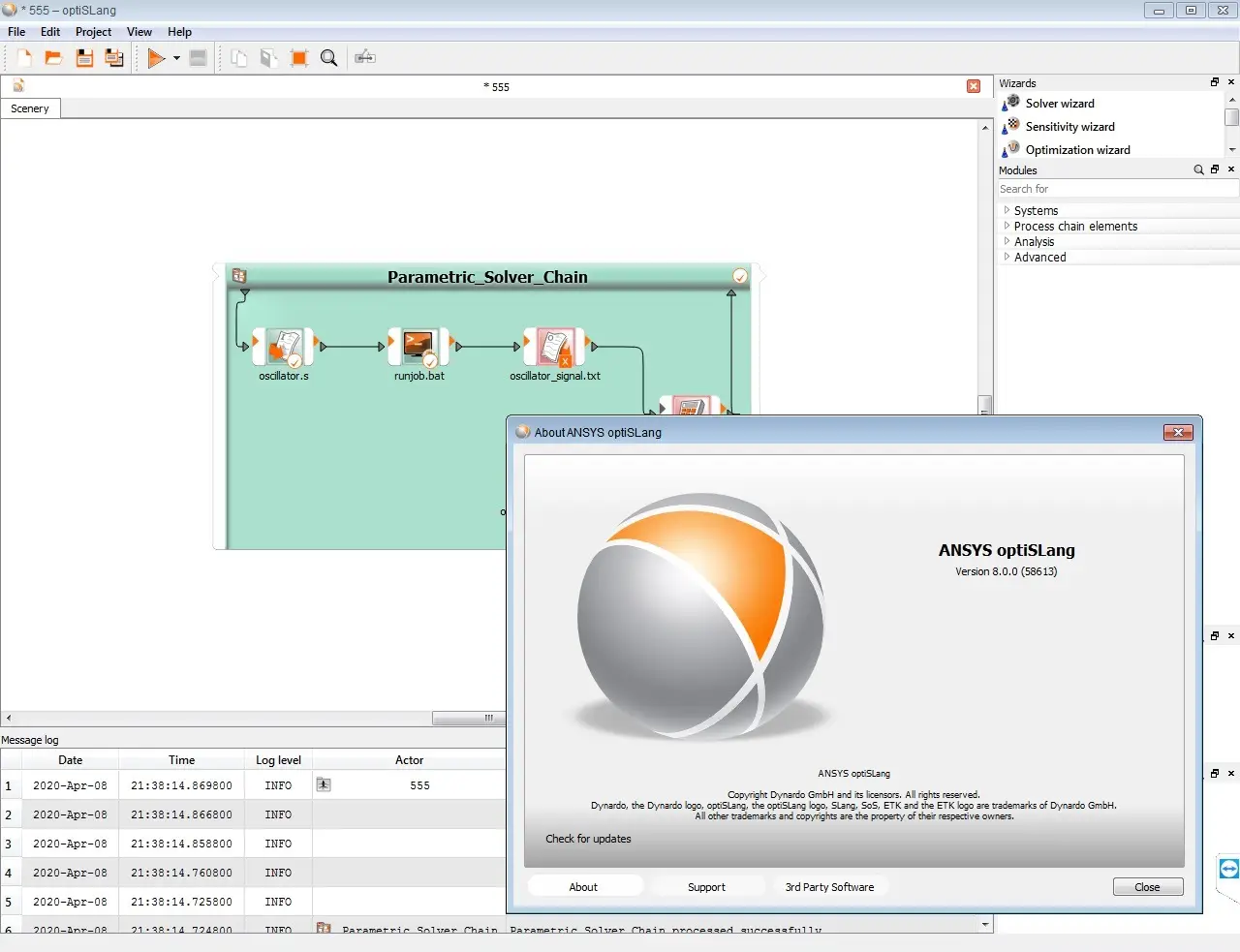
Task: Launch the Solver wizard
Action: tap(1060, 104)
